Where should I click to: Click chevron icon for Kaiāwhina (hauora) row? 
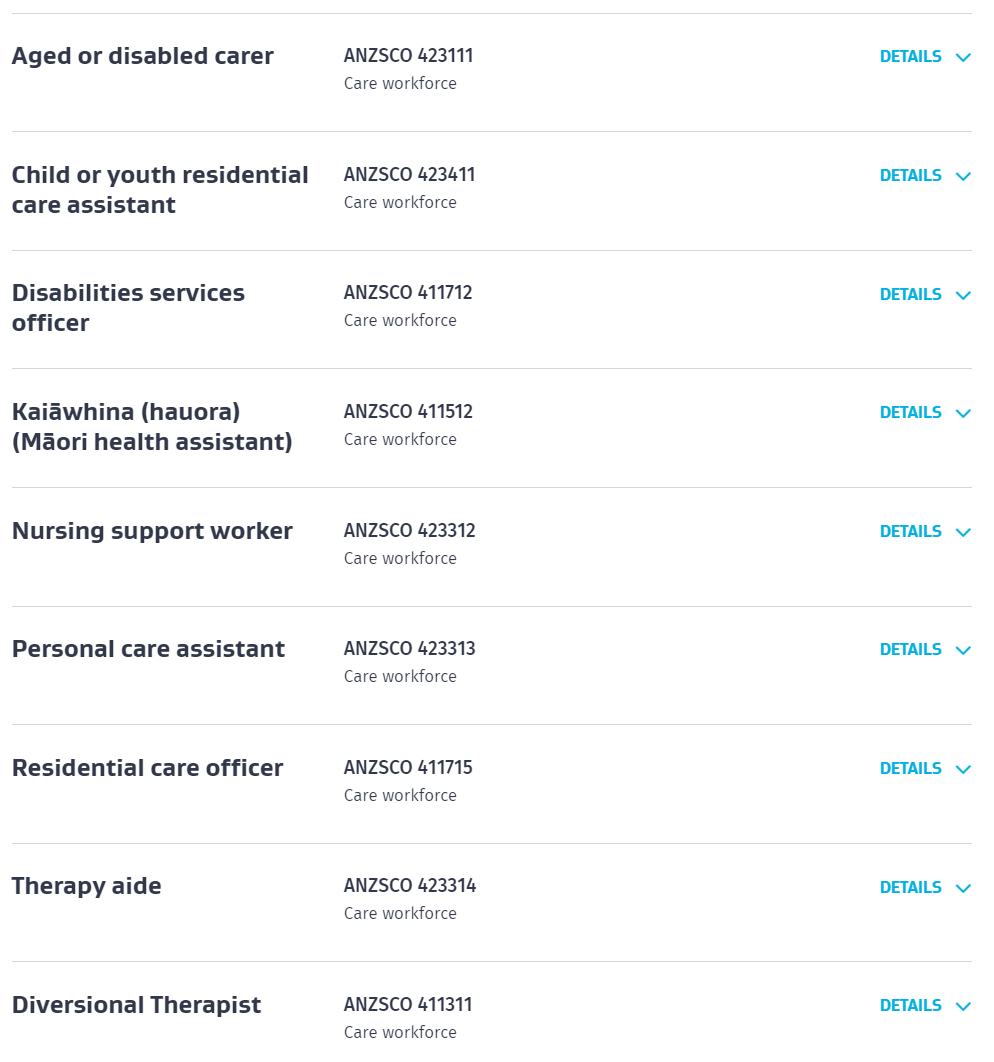[x=963, y=414]
